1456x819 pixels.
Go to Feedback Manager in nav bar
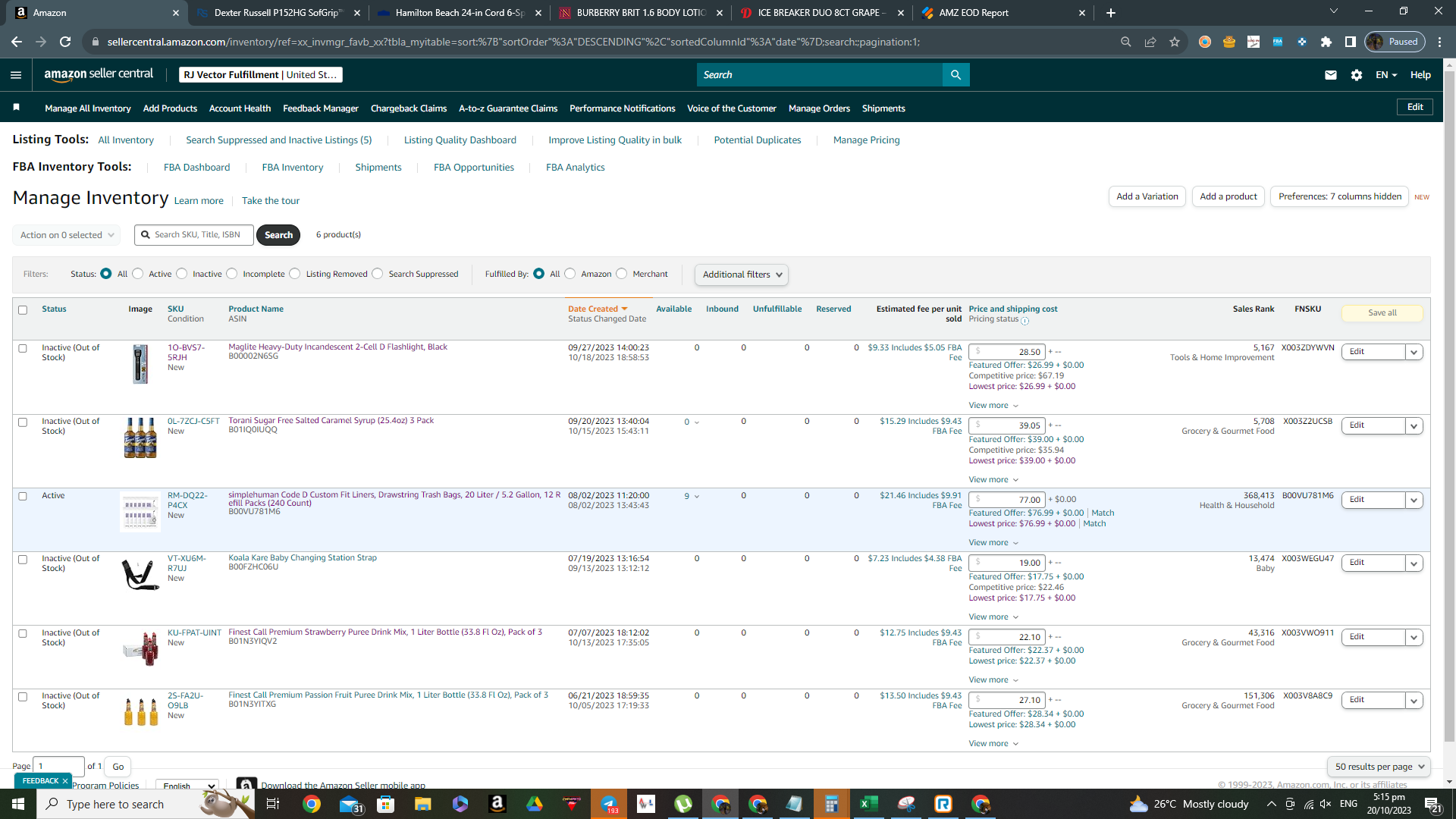point(321,108)
